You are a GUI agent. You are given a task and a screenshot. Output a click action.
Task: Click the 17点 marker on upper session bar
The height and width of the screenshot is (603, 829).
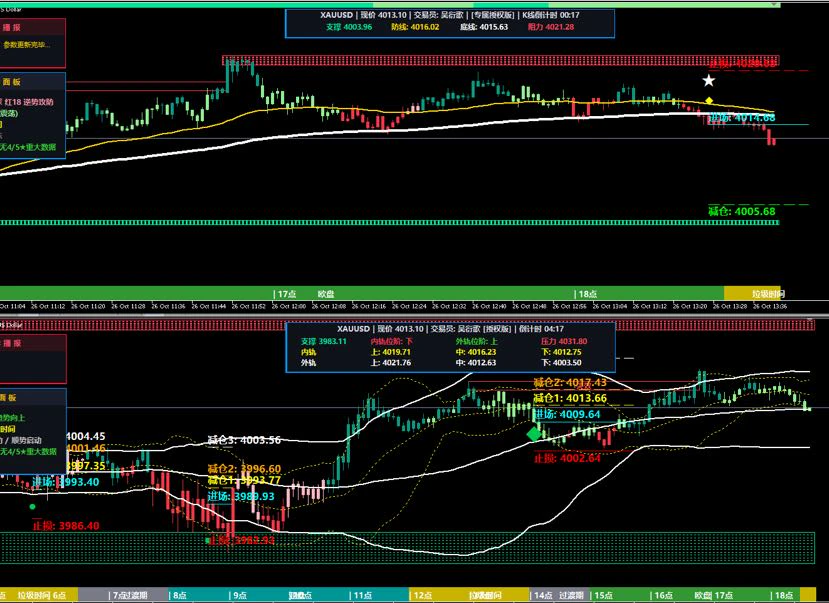pos(285,294)
